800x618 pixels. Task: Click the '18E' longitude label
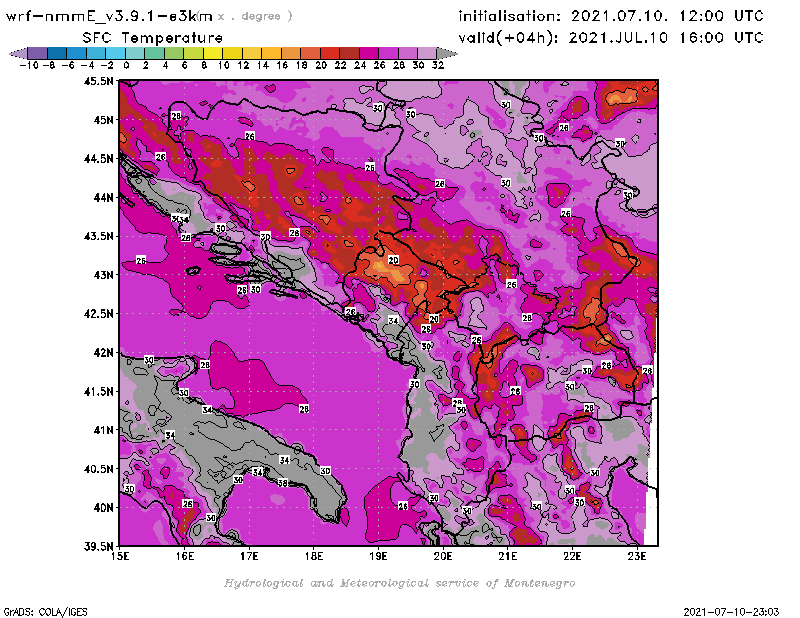tap(314, 556)
